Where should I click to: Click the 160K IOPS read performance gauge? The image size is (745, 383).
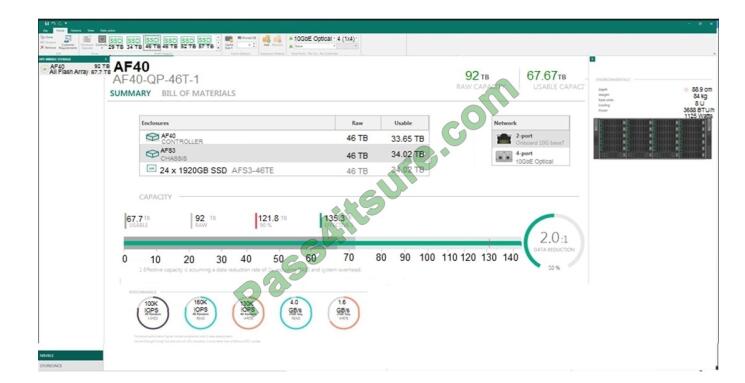(x=201, y=312)
